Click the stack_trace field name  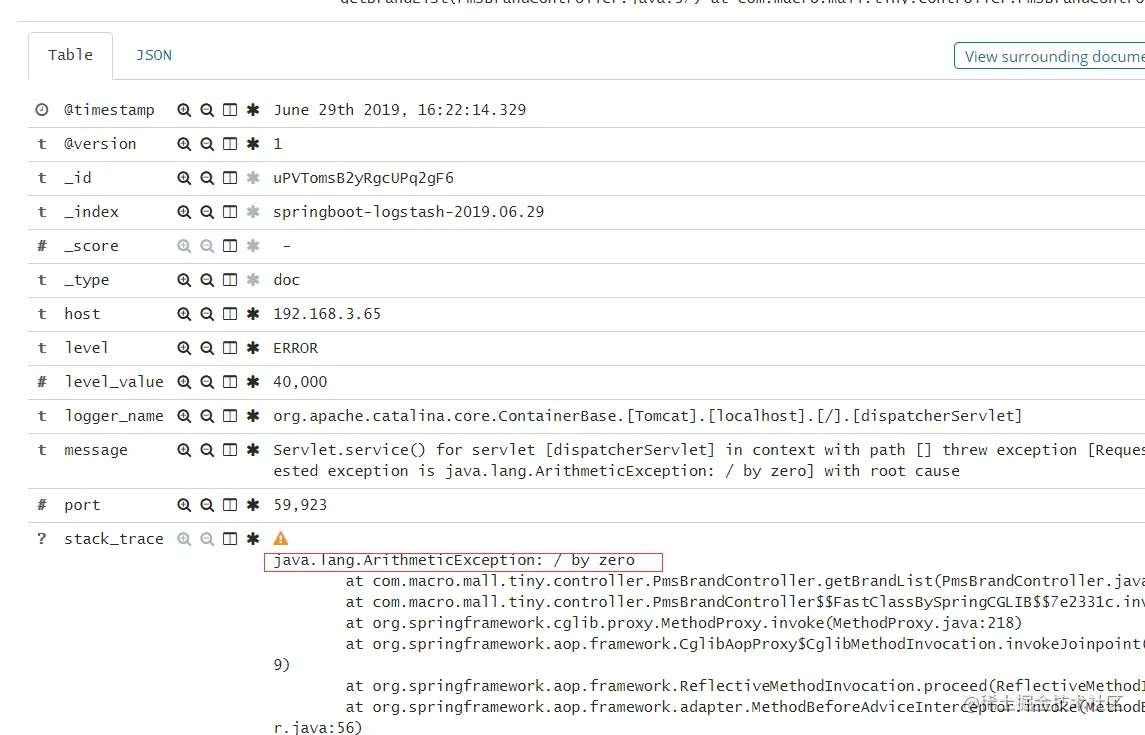click(113, 539)
